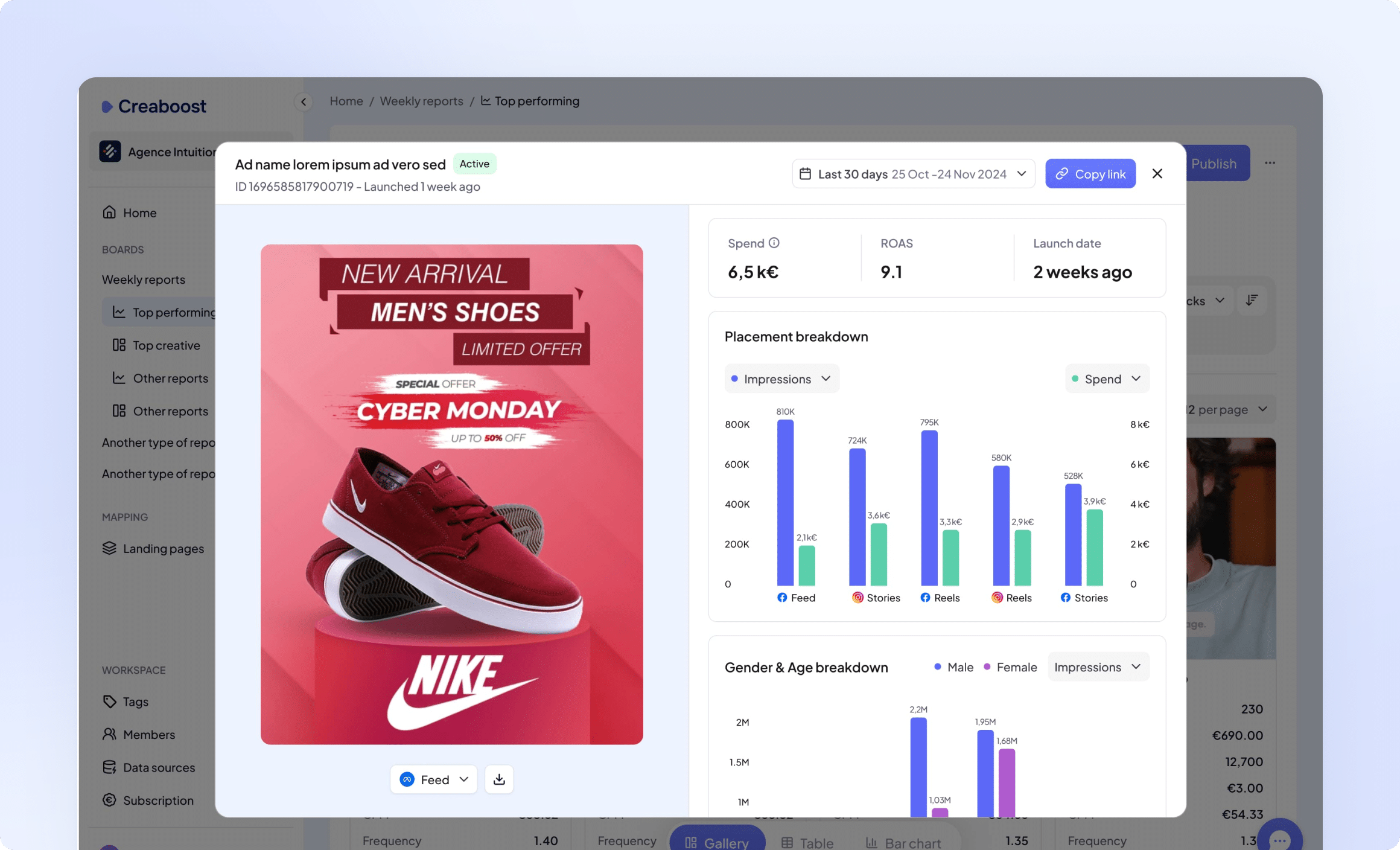Click the 3,9k€ Stories spend bar
The image size is (1400, 850).
tap(1095, 548)
